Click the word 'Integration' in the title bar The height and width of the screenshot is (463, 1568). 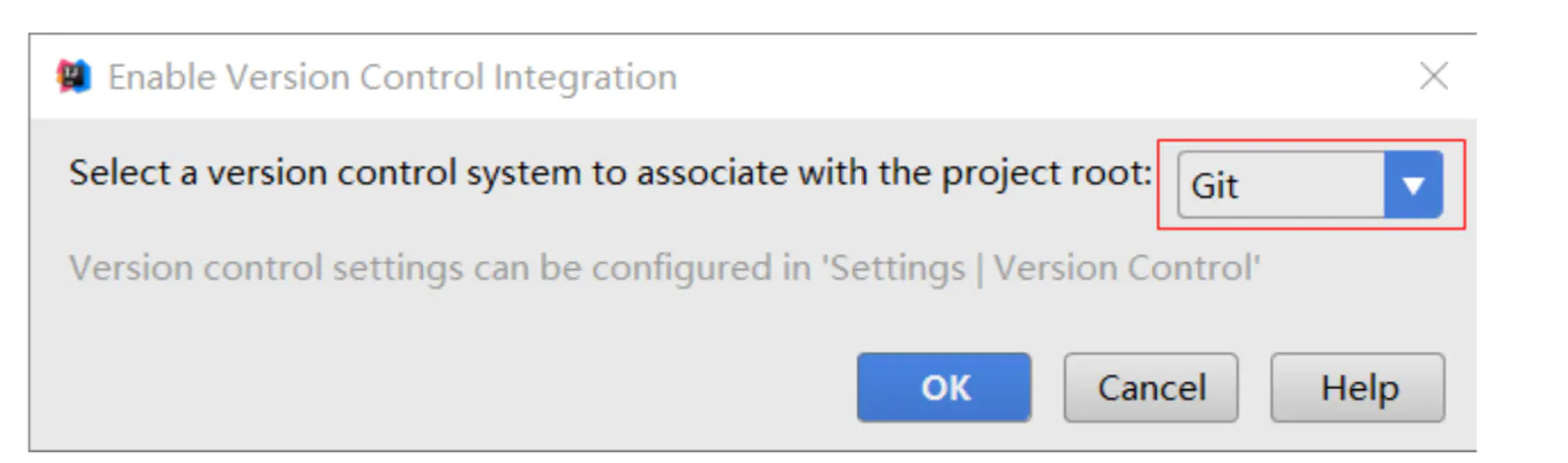pyautogui.click(x=585, y=77)
